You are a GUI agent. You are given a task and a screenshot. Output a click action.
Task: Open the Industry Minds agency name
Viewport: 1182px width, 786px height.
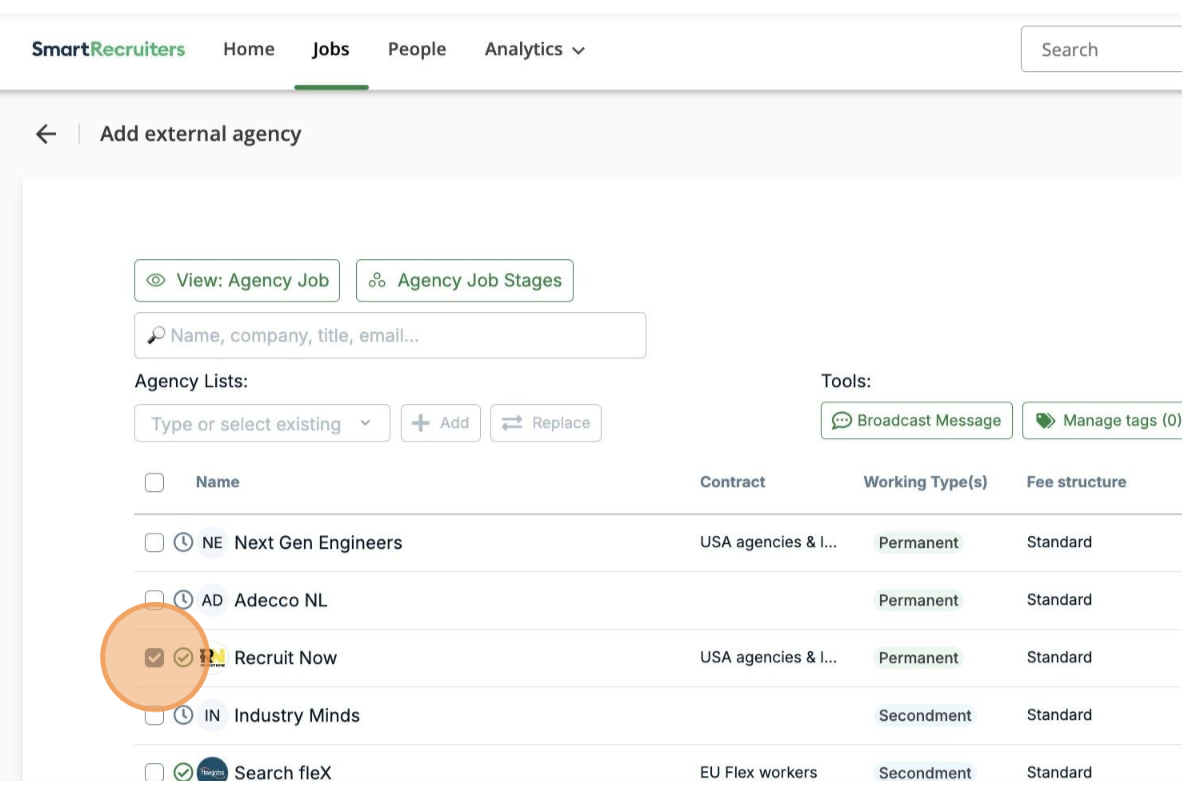pos(297,715)
